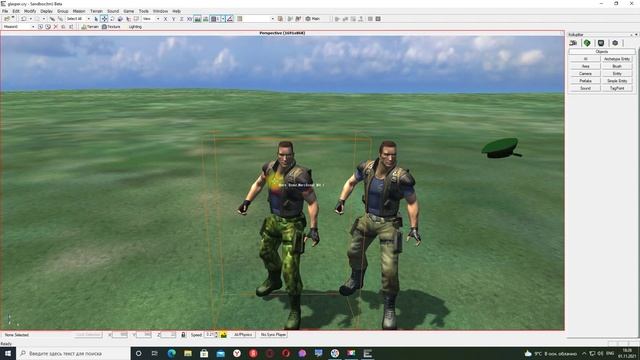Open the Hazard selection name dropdown

[x=18, y=27]
